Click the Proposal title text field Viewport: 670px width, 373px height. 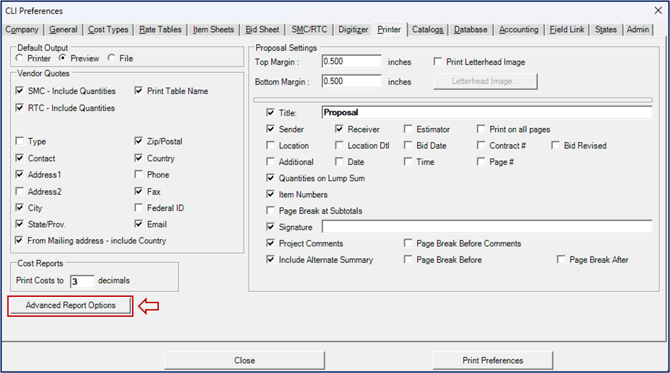(x=487, y=112)
